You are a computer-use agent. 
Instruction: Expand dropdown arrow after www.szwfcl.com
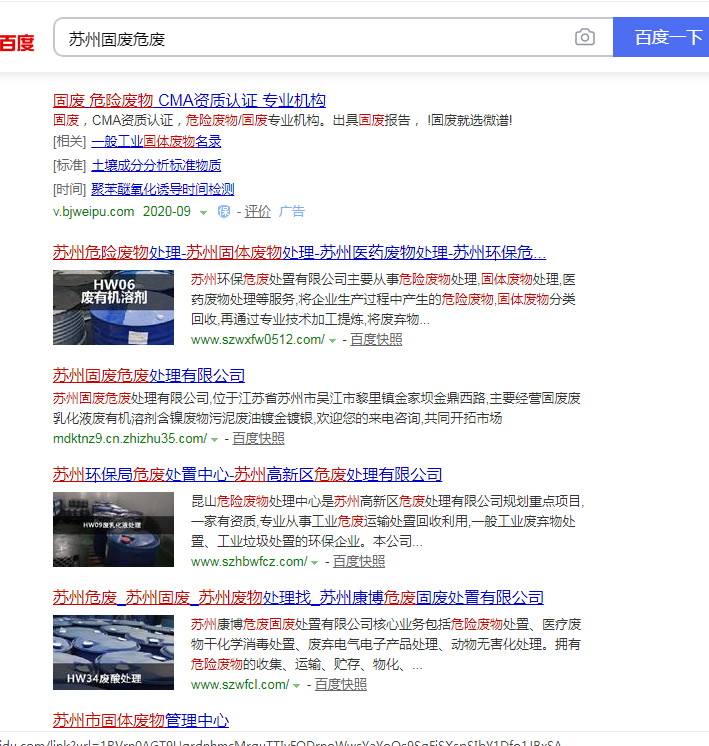[297, 686]
